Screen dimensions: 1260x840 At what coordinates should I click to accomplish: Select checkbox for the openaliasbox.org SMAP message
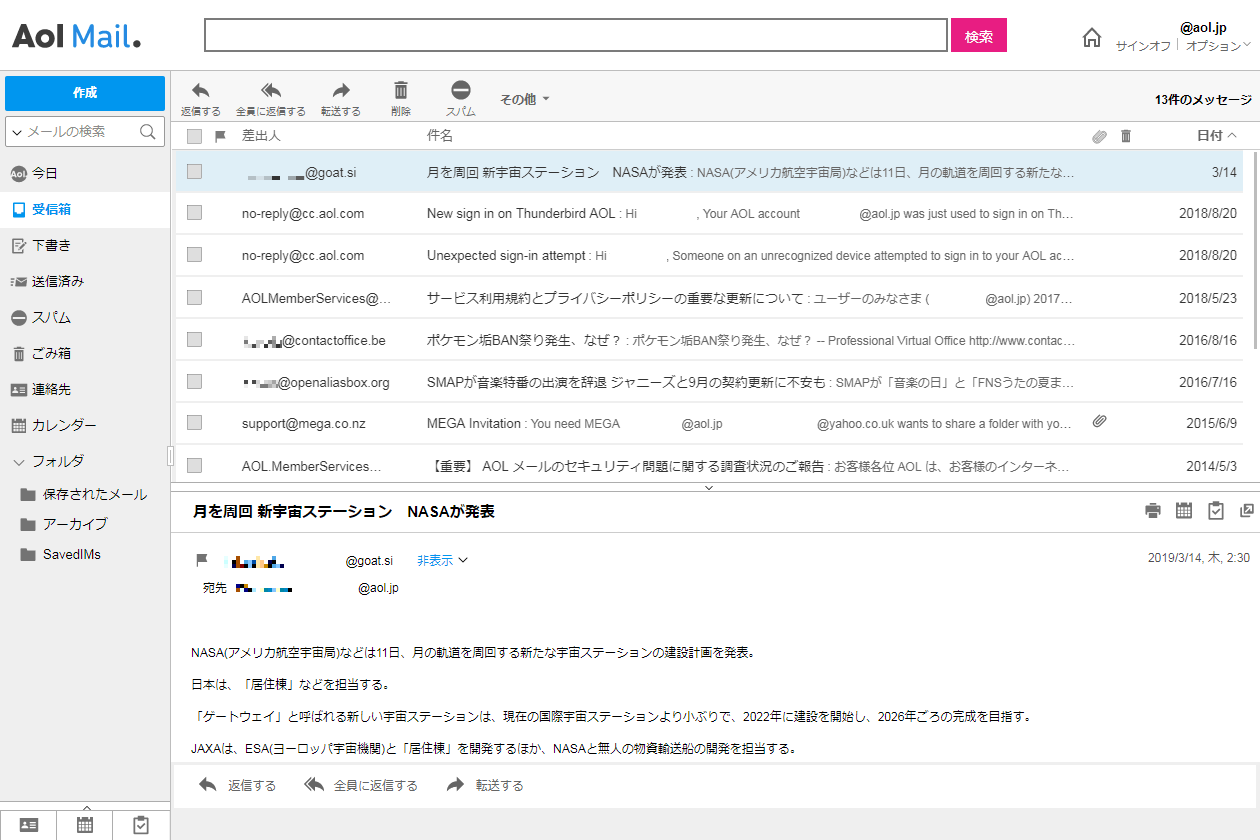194,381
